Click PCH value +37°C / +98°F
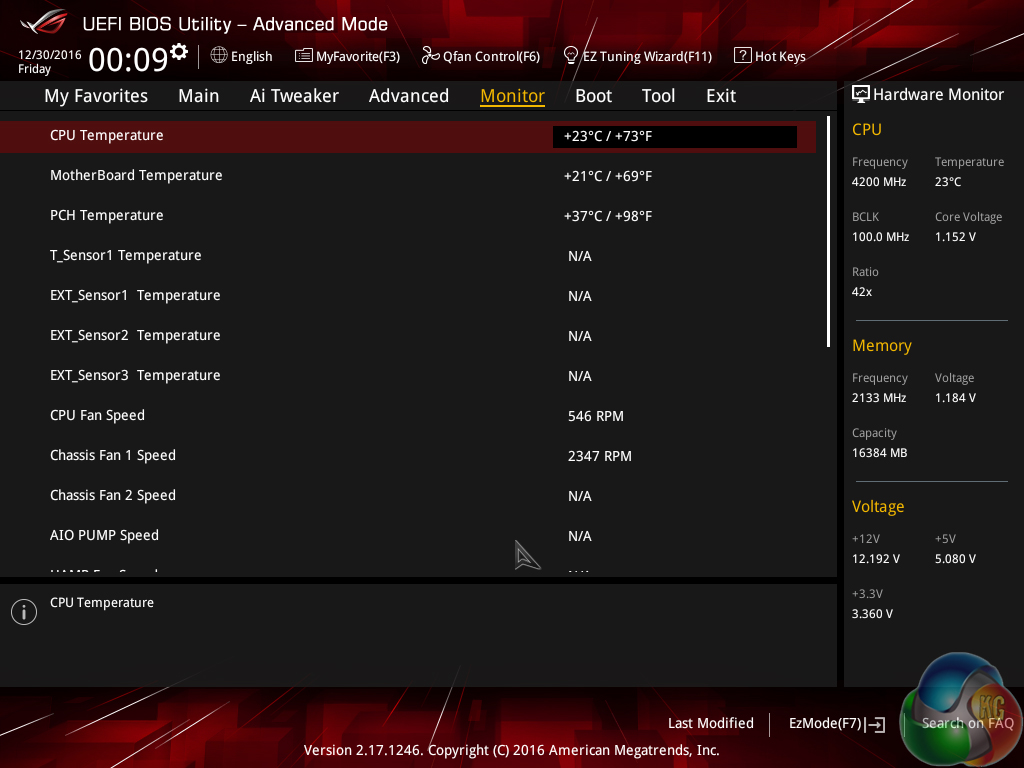Image resolution: width=1024 pixels, height=768 pixels. coord(607,216)
